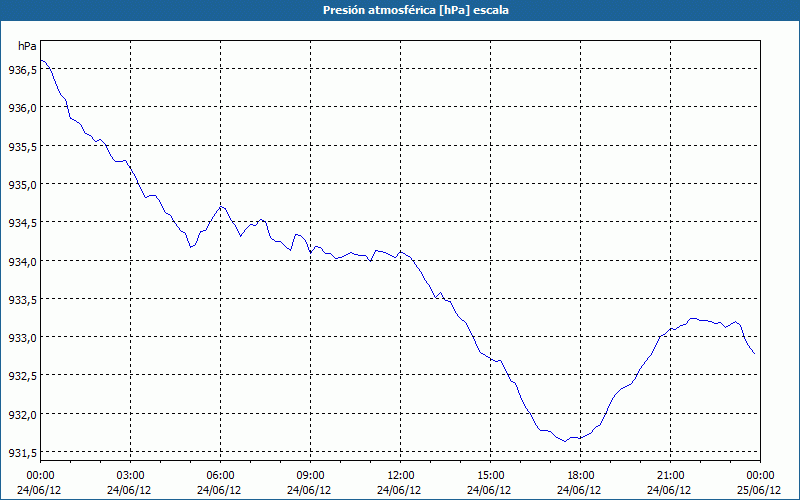This screenshot has height=500, width=800.
Task: Click the pressure curve minimum near 17:30
Action: click(565, 441)
